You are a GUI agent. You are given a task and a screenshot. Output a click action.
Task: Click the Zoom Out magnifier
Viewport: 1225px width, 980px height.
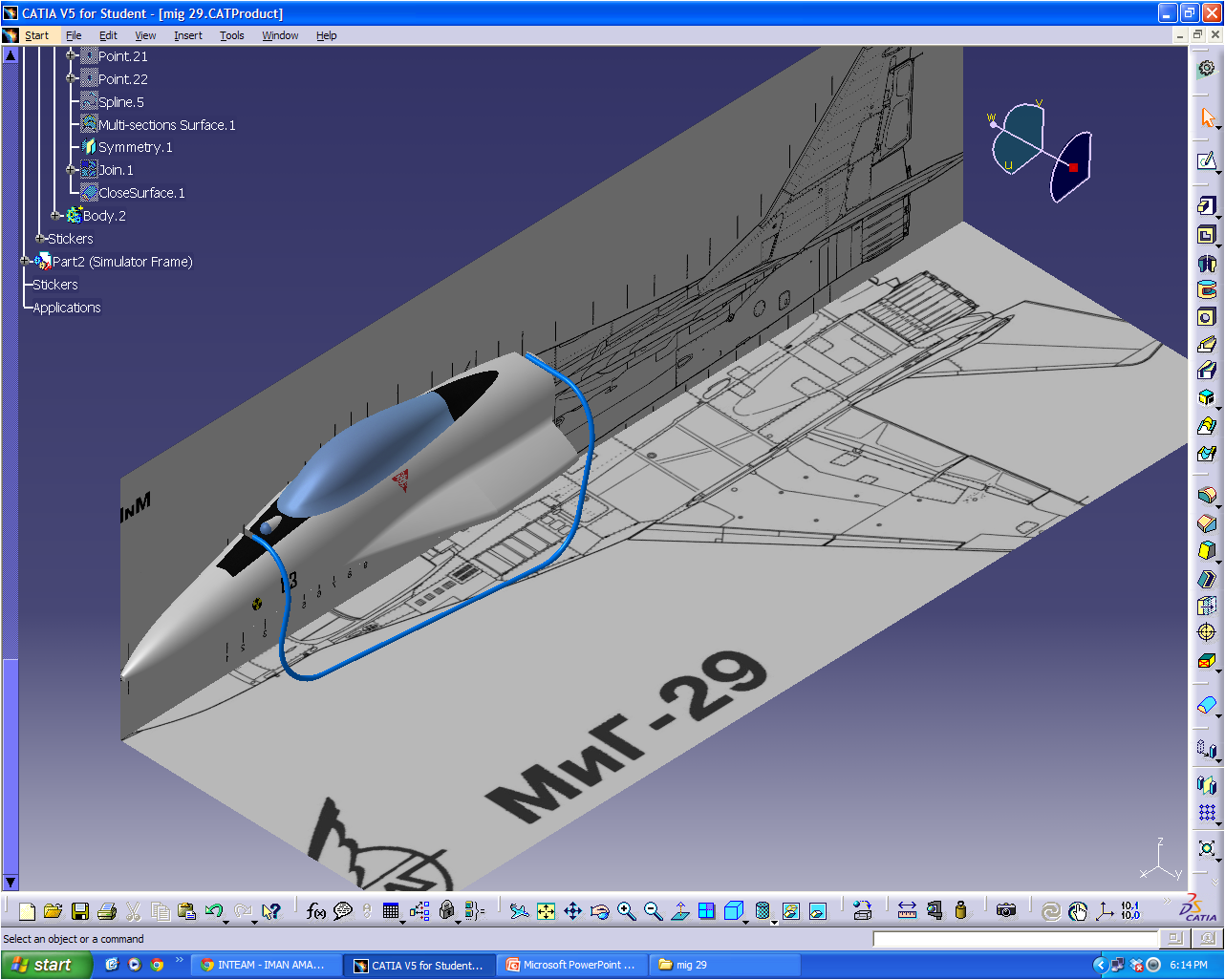click(653, 911)
